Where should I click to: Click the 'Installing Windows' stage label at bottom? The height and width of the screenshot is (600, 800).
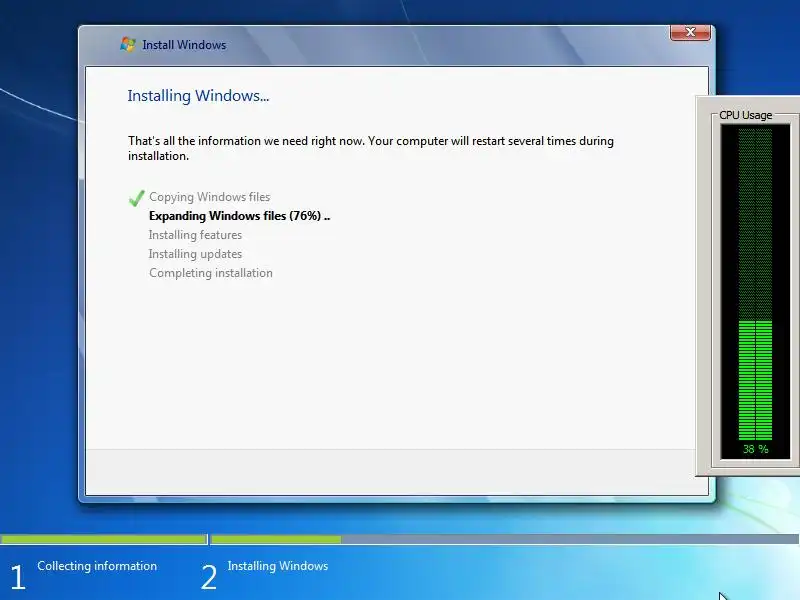(x=278, y=566)
